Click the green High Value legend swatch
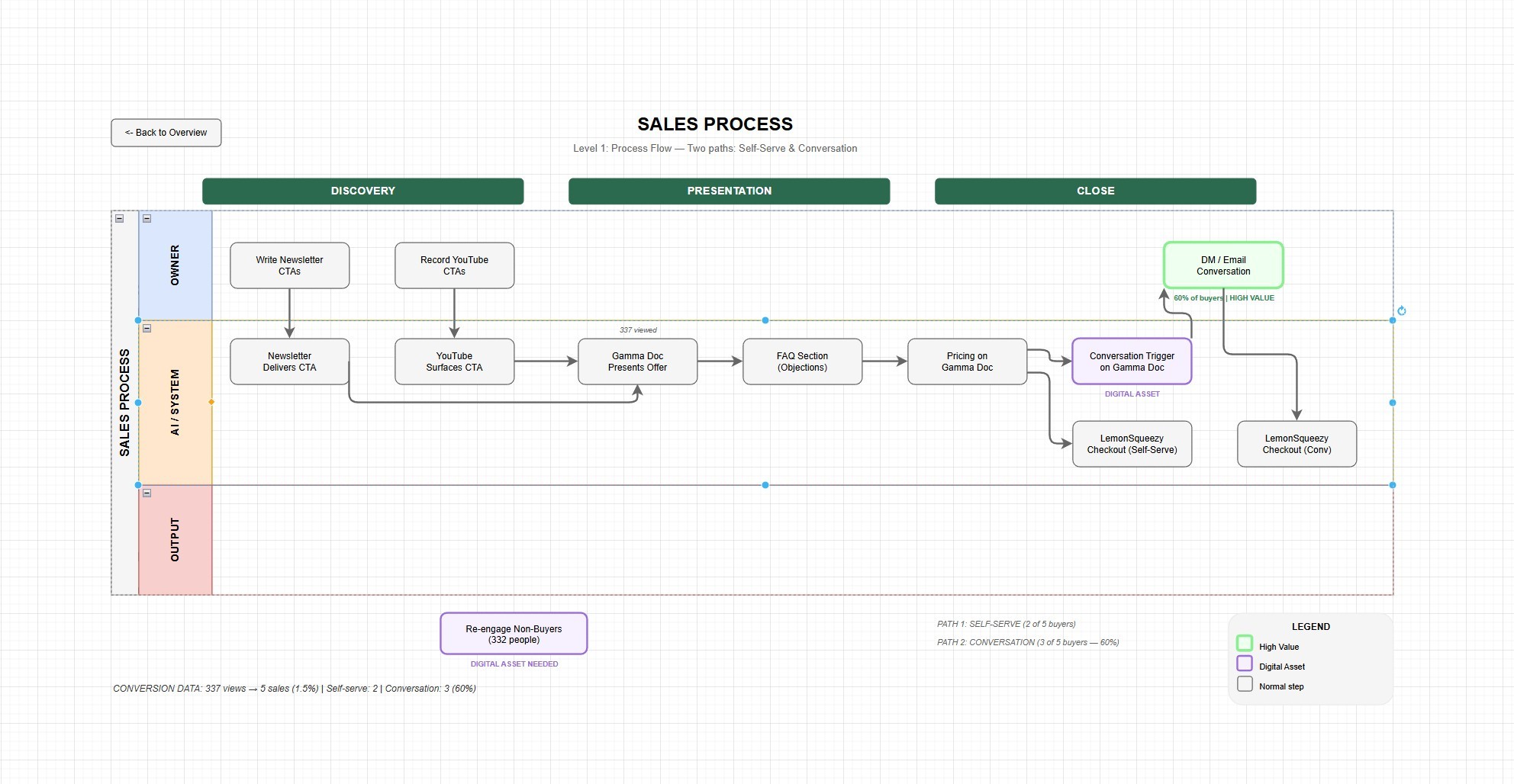This screenshot has height=784, width=1514. point(1245,643)
